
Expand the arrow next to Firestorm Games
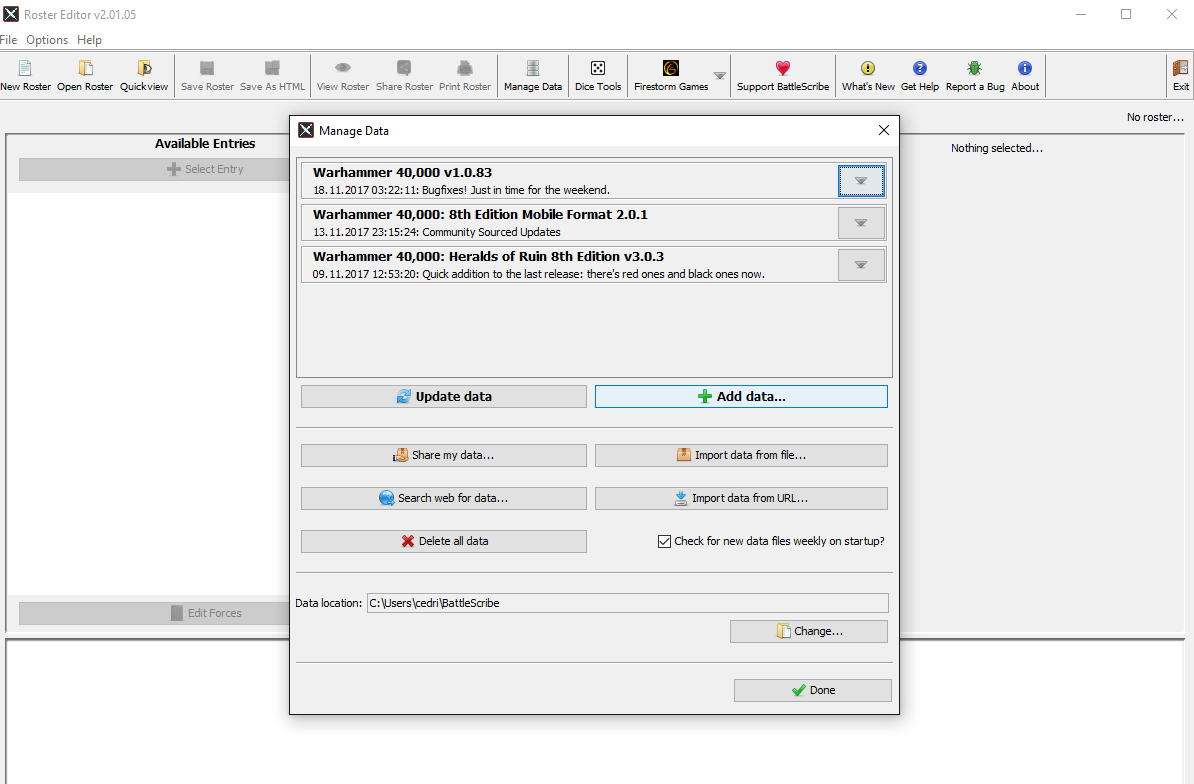click(720, 75)
